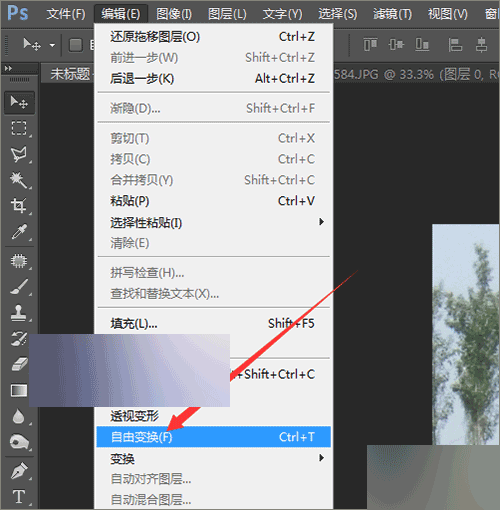
Task: Select the Brush tool
Action: pos(19,287)
